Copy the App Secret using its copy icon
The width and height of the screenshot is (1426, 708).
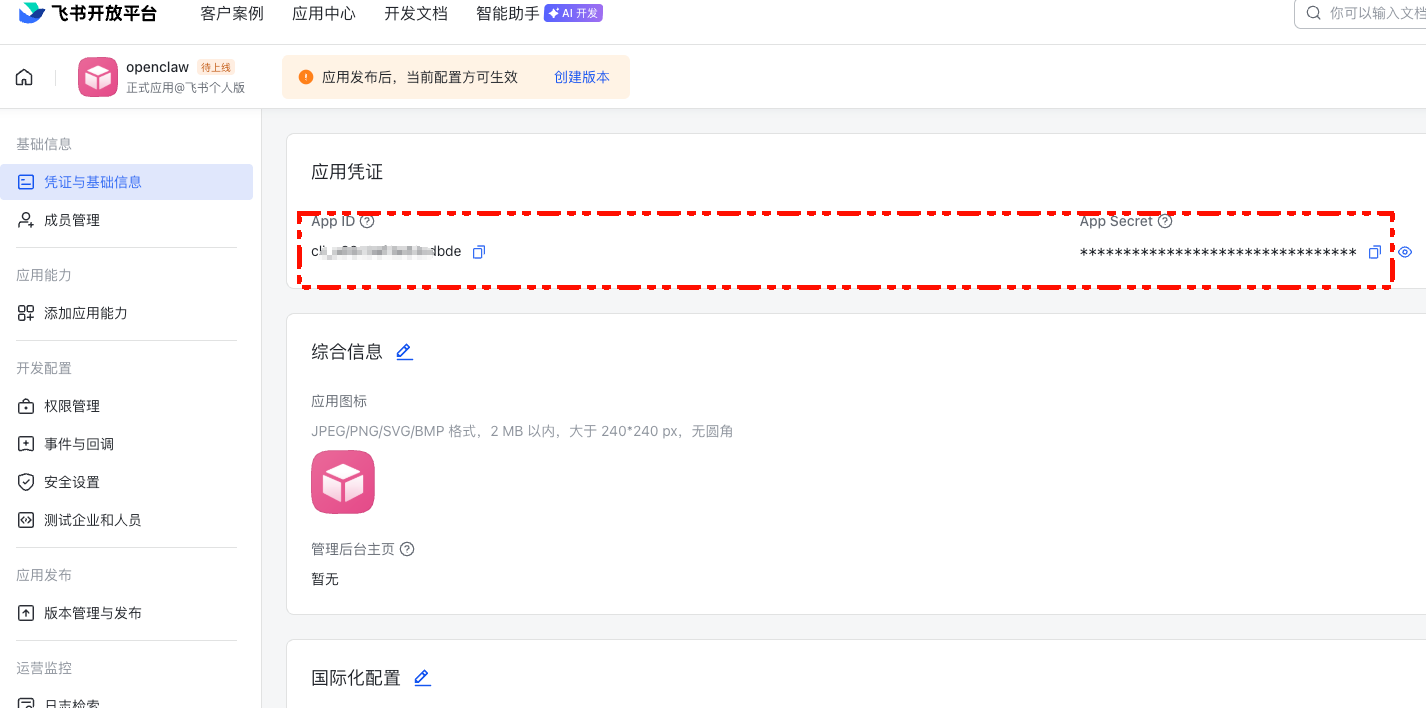(1375, 252)
